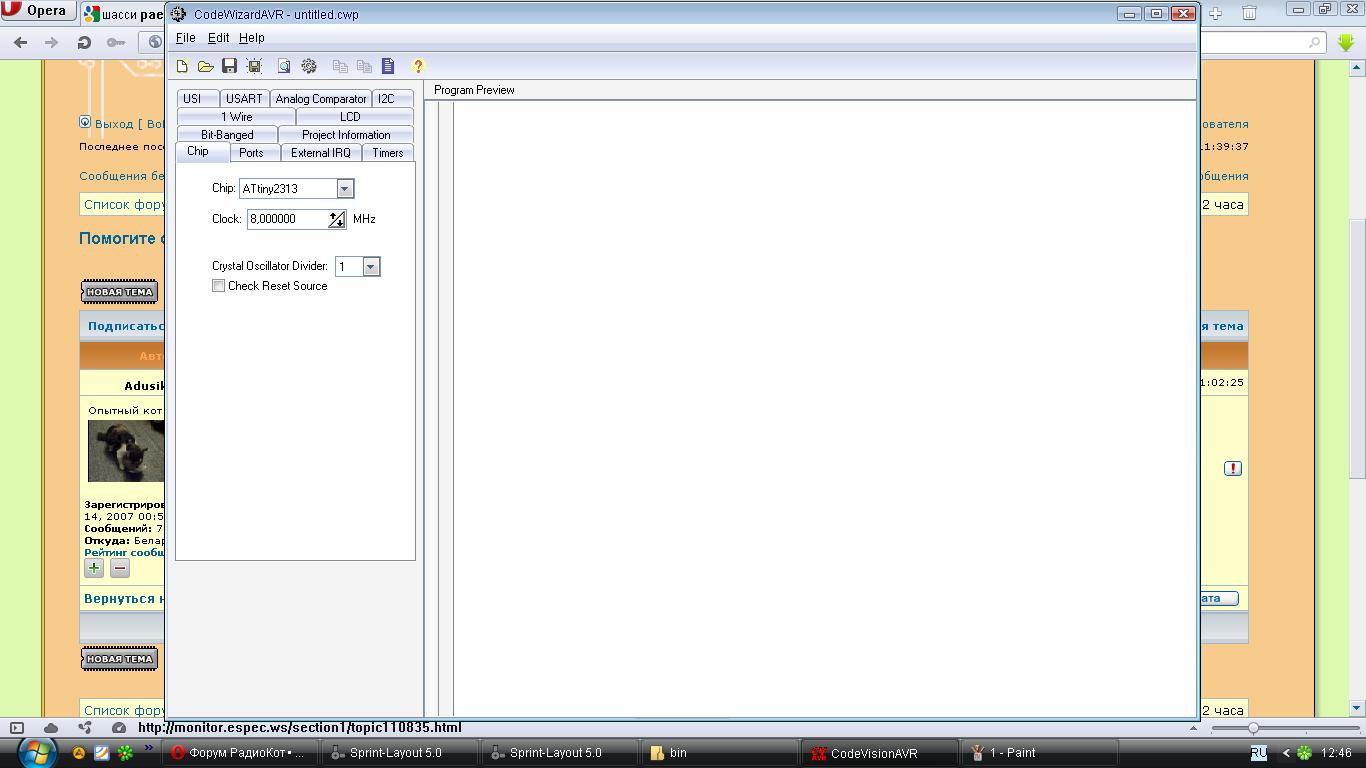1366x768 pixels.
Task: Open a file with the yellow folder icon
Action: click(x=205, y=66)
